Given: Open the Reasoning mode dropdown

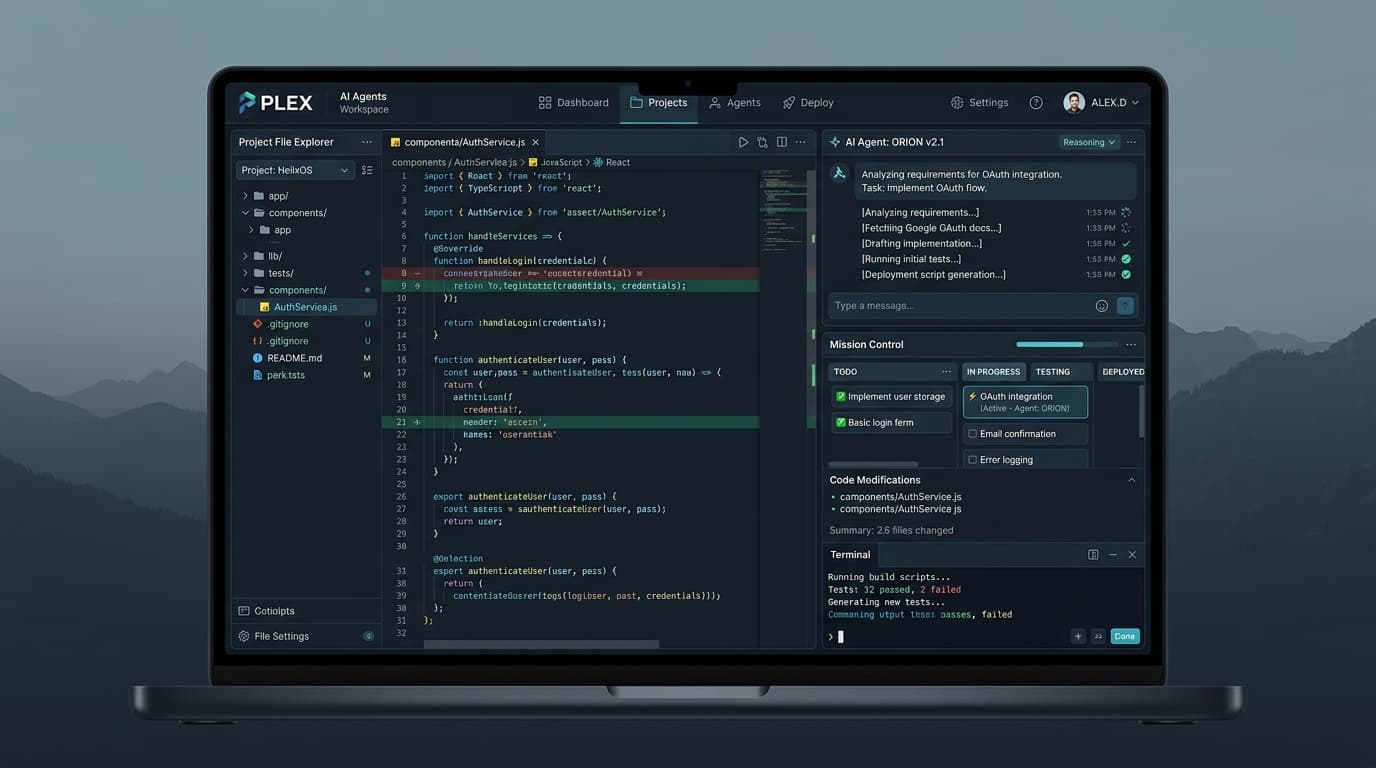Looking at the screenshot, I should (x=1089, y=142).
